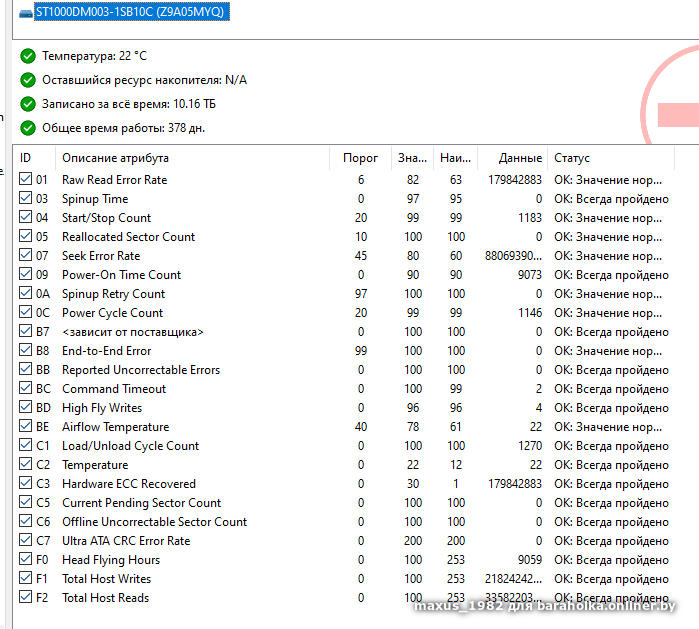Select the Power-On Time Count attribute name
Viewport: 699px width, 629px height.
[x=121, y=275]
